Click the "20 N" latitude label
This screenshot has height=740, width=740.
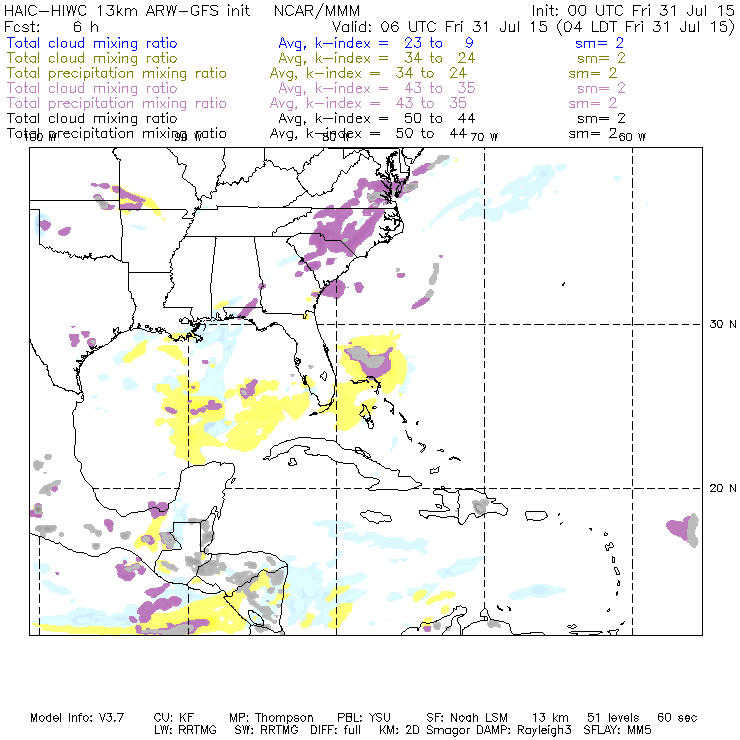[x=723, y=488]
